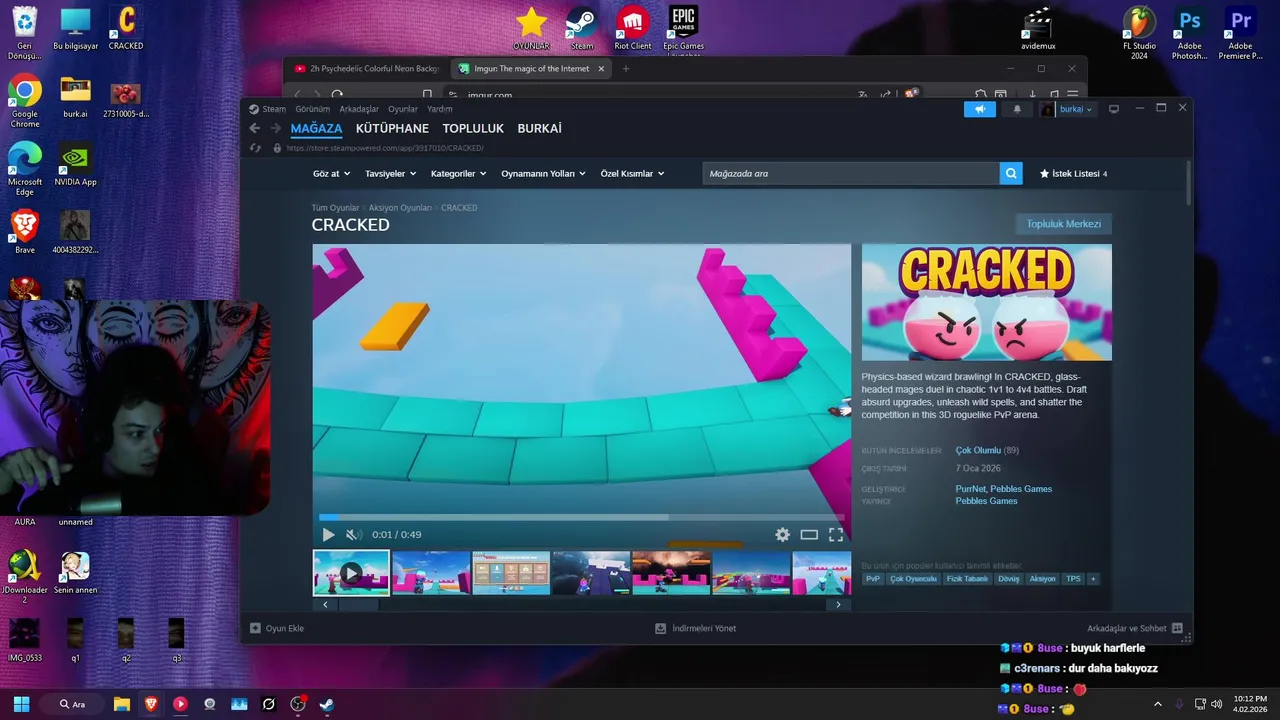The image size is (1280, 720).
Task: Click the Topluluk Merkezi button
Action: point(1063,224)
